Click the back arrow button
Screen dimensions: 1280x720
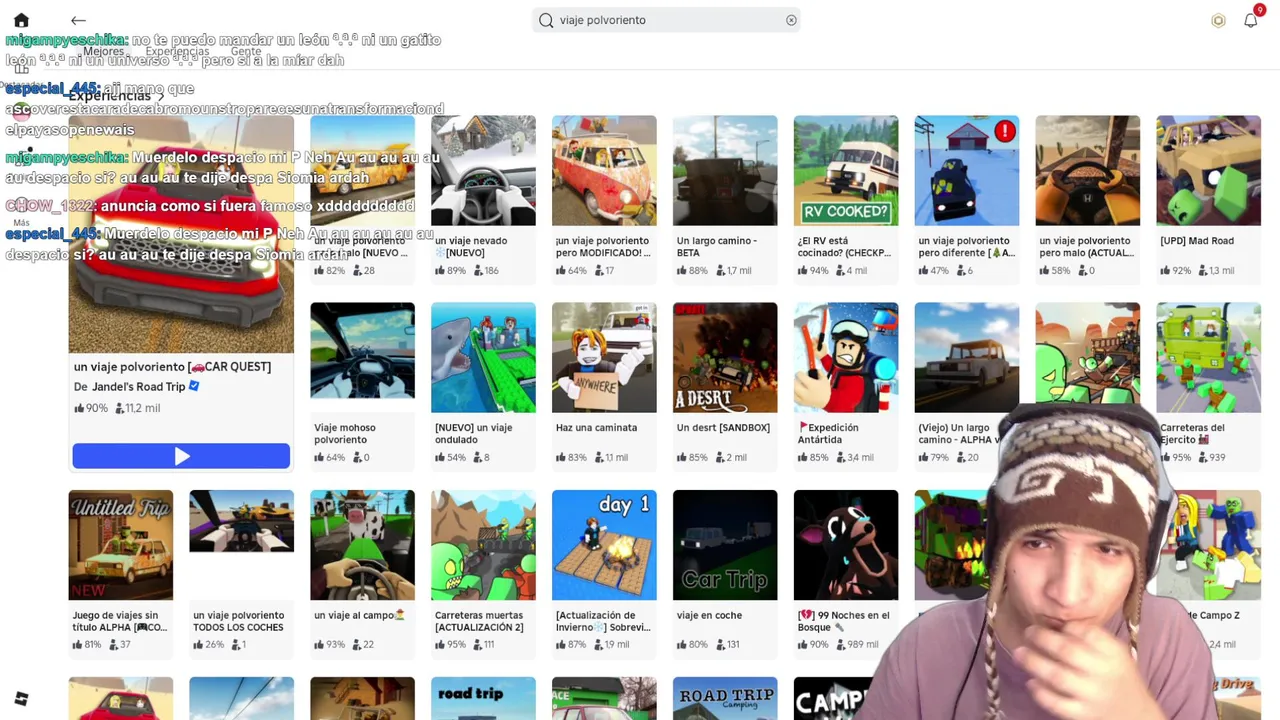tap(78, 20)
